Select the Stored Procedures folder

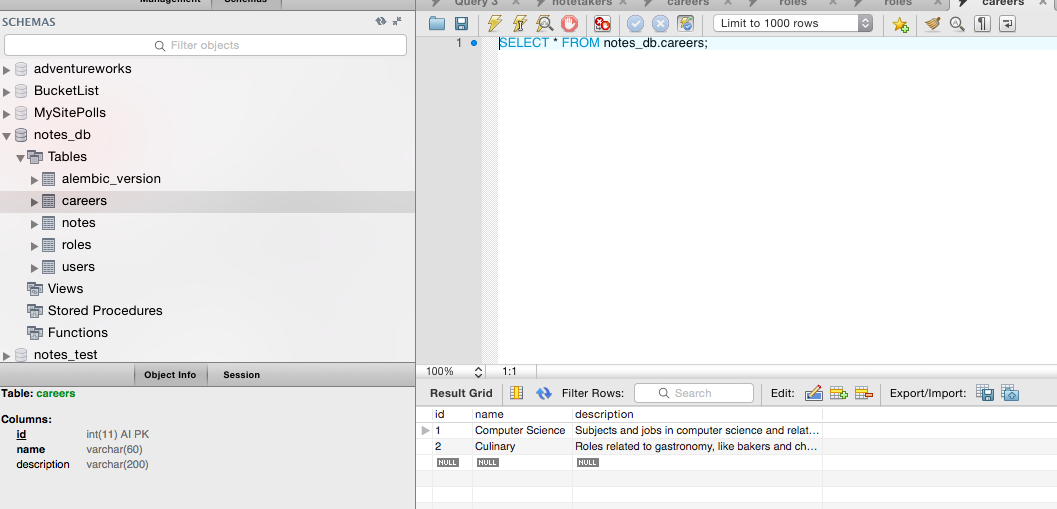105,311
